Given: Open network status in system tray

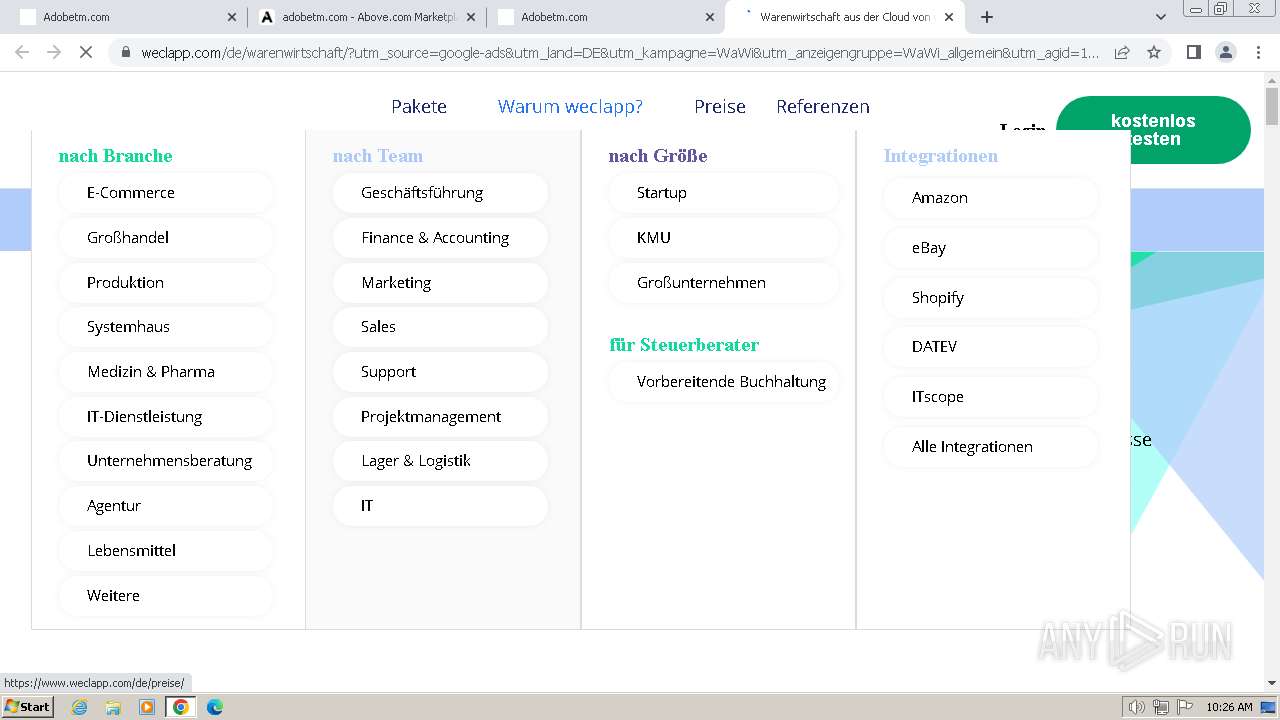Looking at the screenshot, I should coord(1160,707).
